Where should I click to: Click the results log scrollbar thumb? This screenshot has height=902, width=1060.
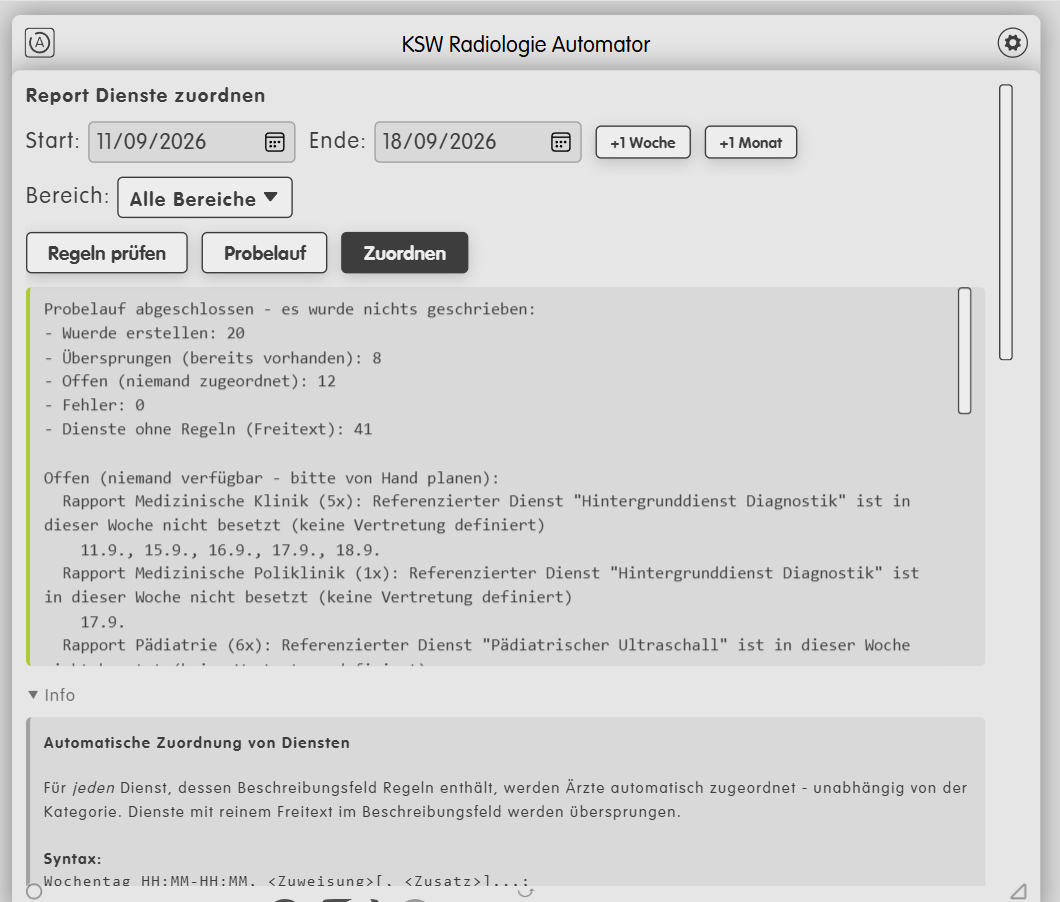(x=965, y=350)
